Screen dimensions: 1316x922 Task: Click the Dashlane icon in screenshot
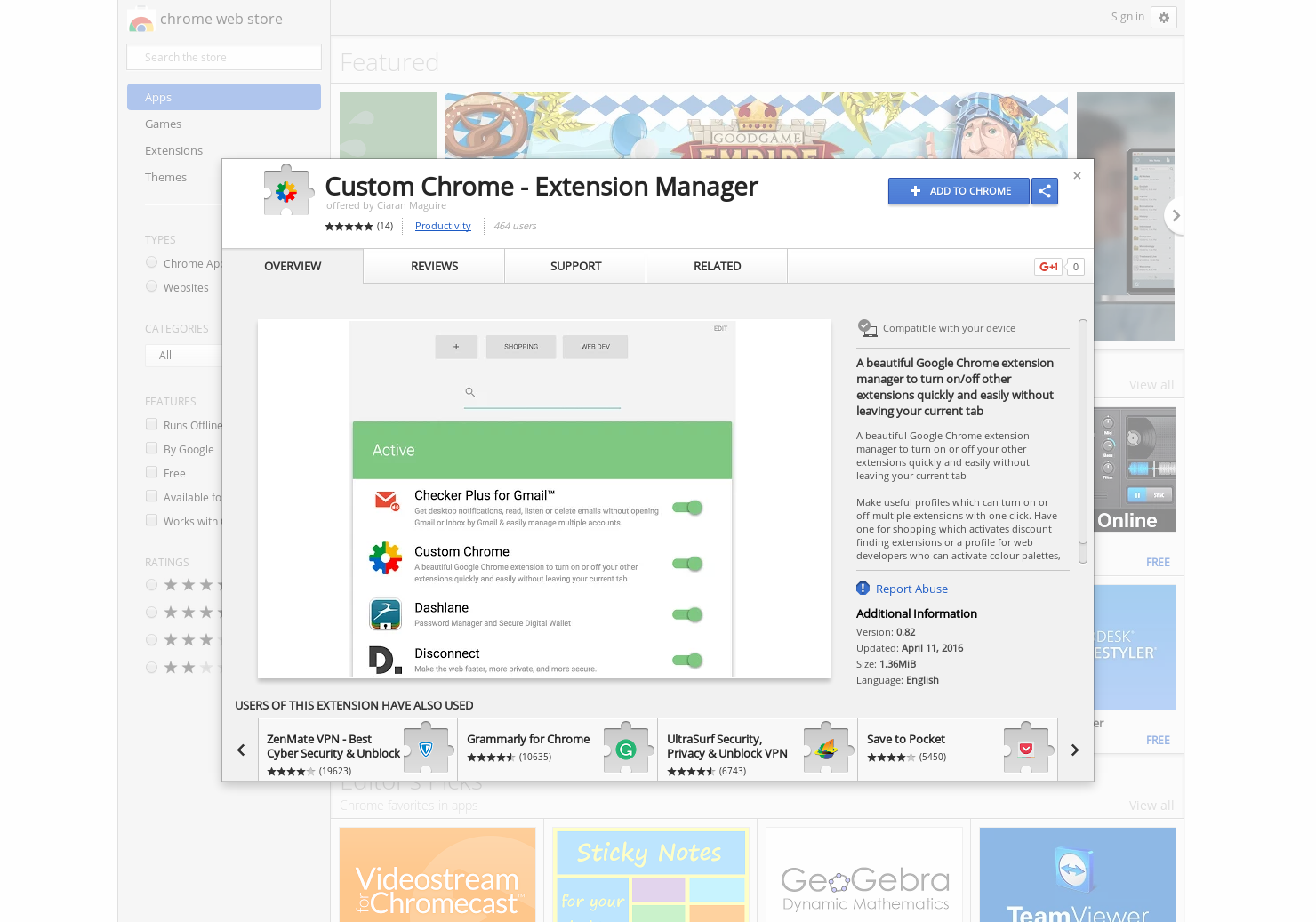386,614
